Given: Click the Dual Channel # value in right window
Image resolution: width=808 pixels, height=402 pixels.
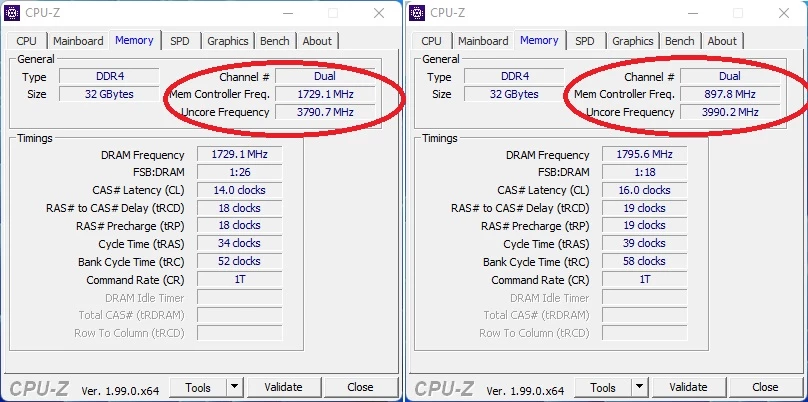Looking at the screenshot, I should click(730, 76).
